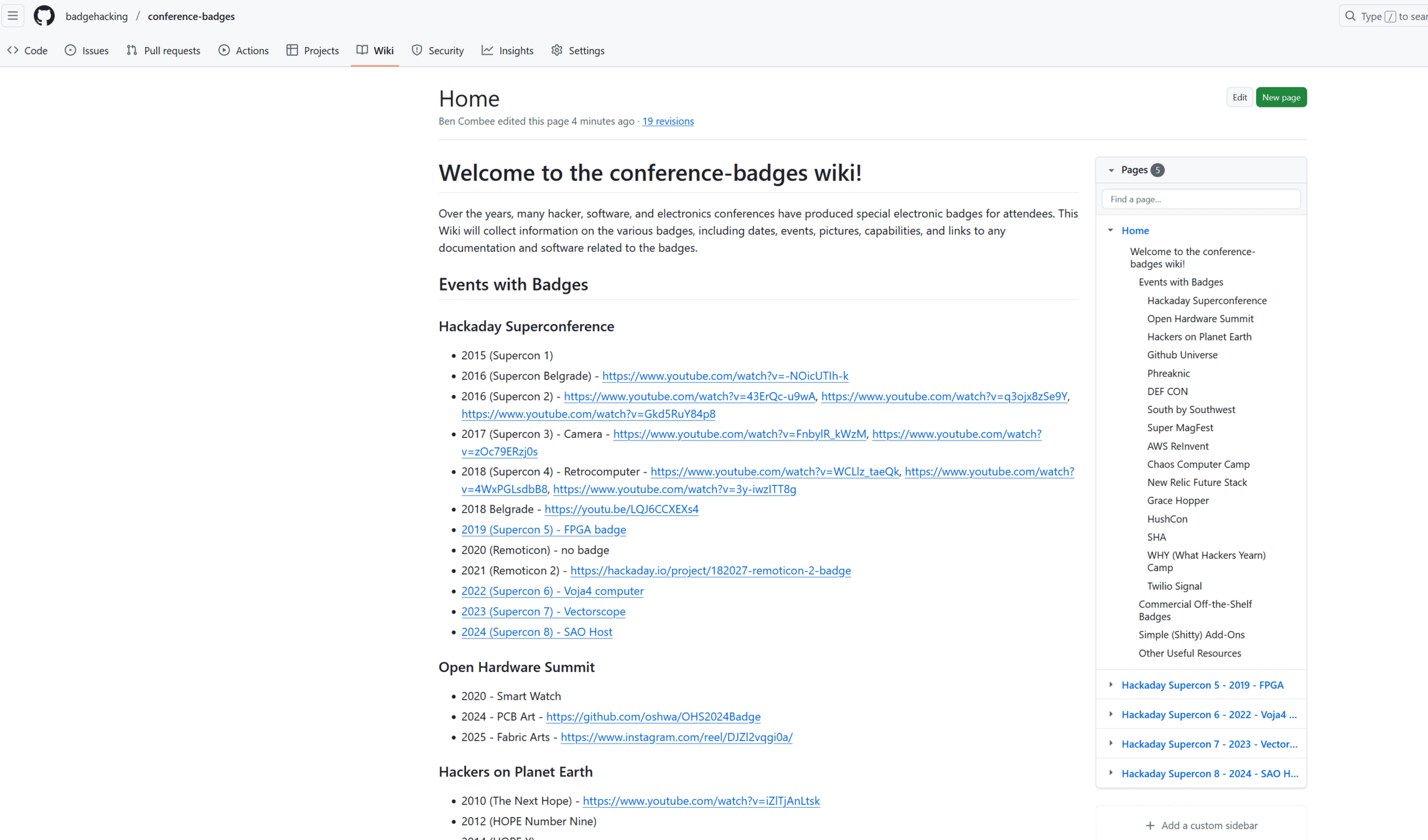Click the search magnifier icon
Viewport: 1428px width, 840px height.
click(1350, 16)
